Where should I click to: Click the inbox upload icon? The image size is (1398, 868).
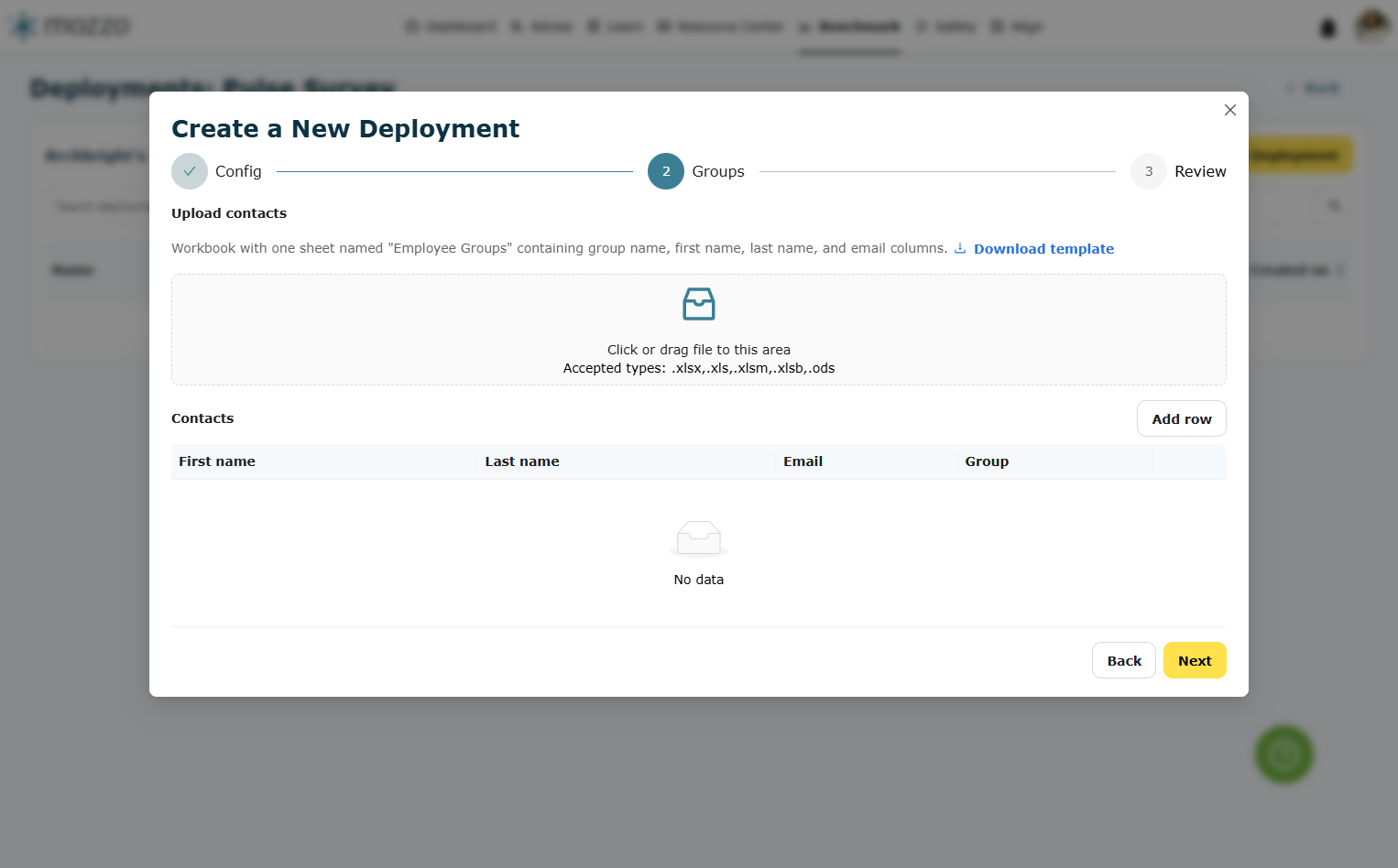point(699,304)
